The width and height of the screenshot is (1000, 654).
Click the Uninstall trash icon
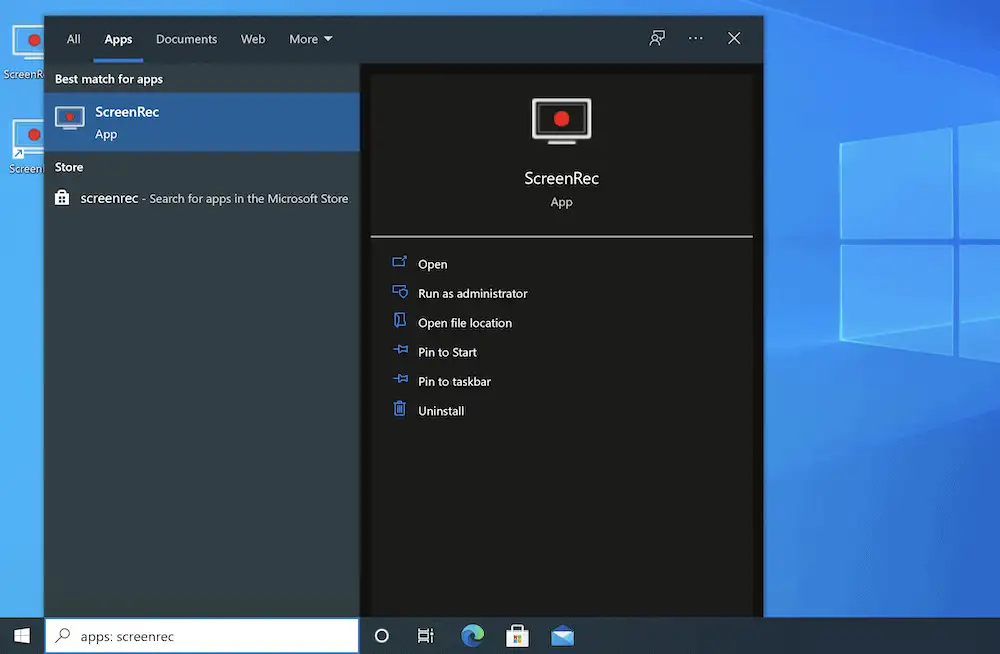pyautogui.click(x=400, y=408)
